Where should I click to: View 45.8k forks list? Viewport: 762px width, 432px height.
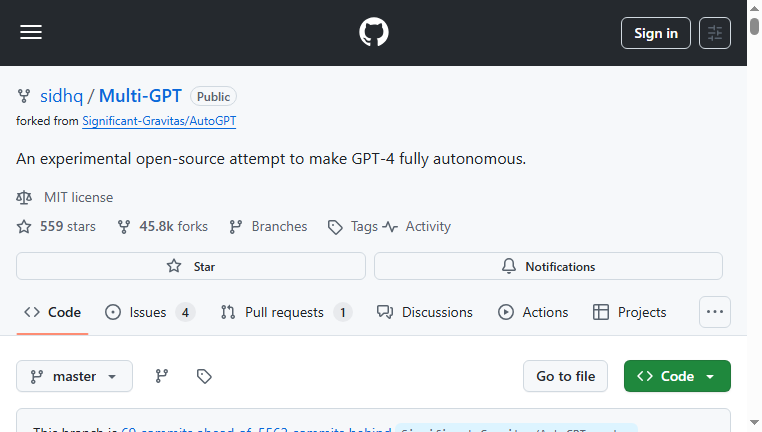[163, 226]
